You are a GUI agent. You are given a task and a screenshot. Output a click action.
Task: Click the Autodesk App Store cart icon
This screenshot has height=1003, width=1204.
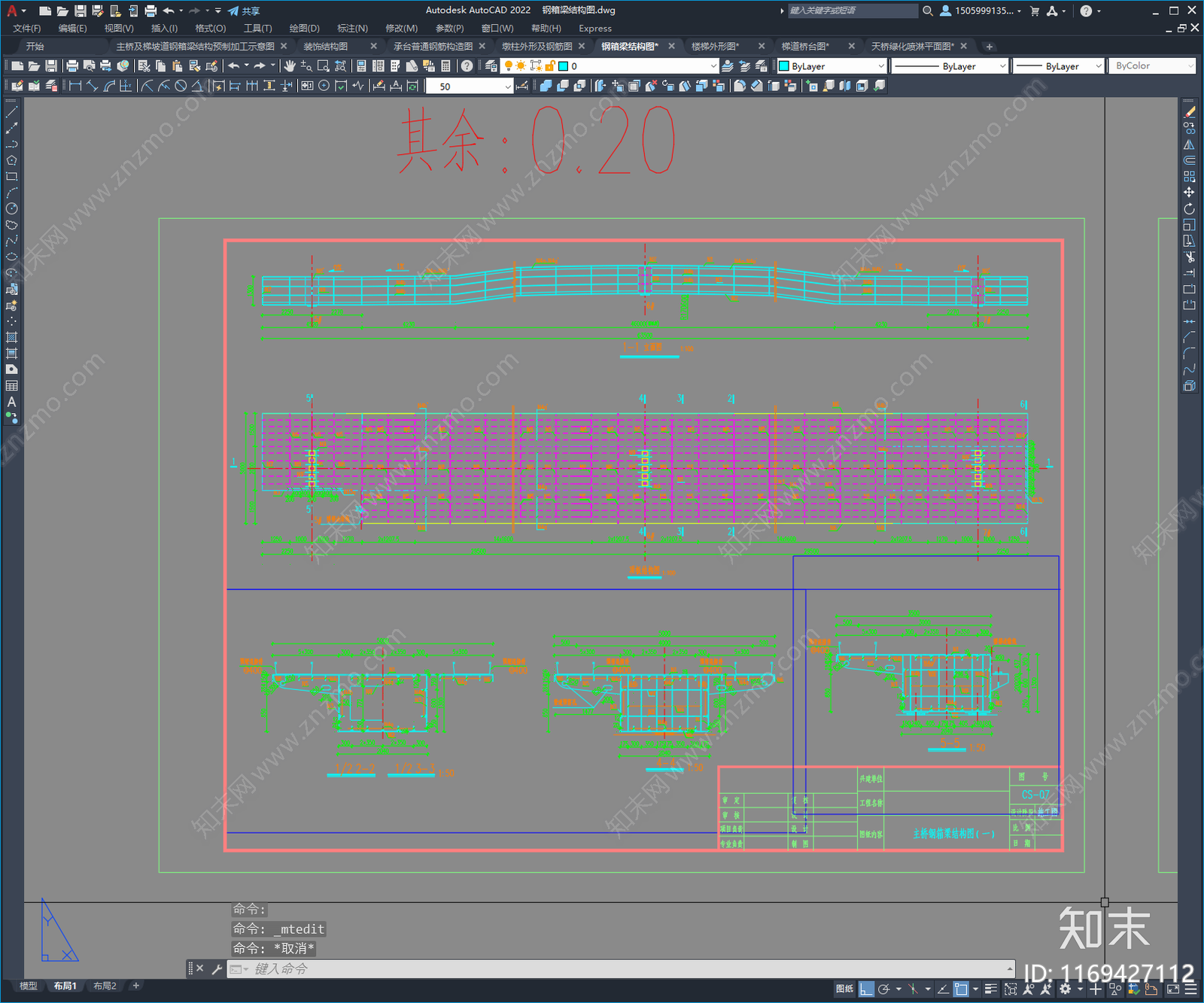tap(1035, 11)
